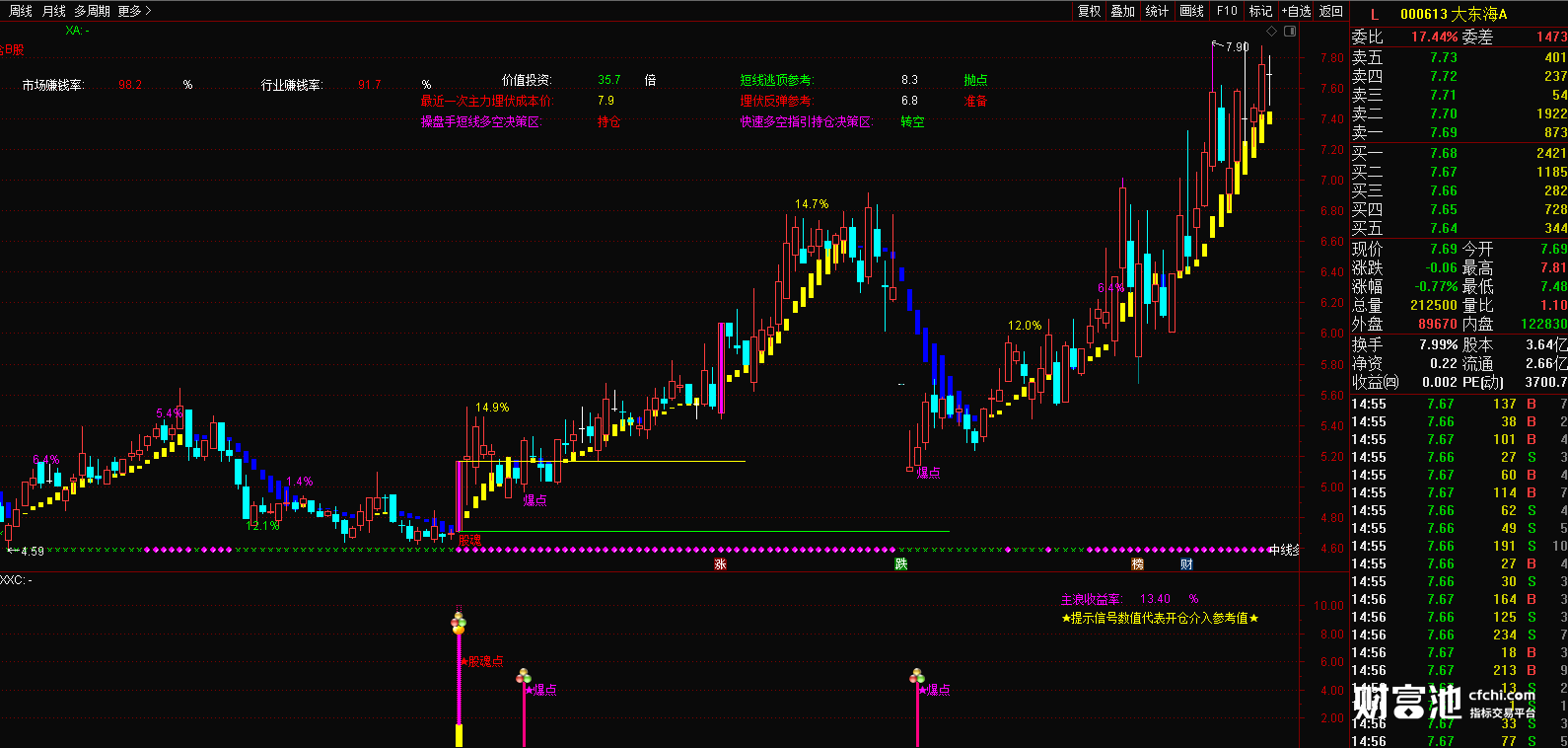The image size is (1568, 748).
Task: Click the 短线逃顶参考 label
Action: pos(777,80)
